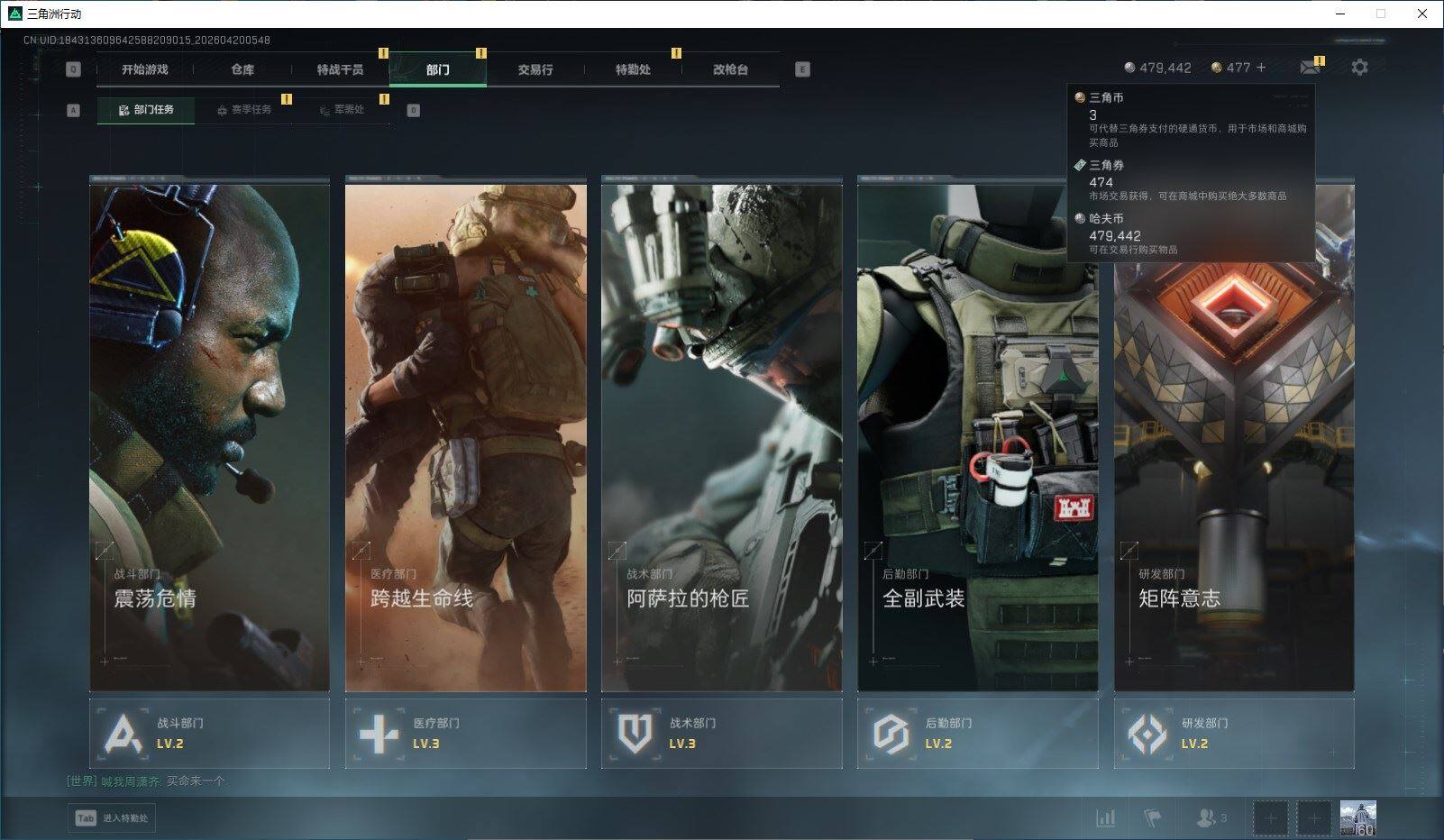This screenshot has width=1444, height=840.
Task: Click the E key next-tab icon
Action: coord(802,69)
